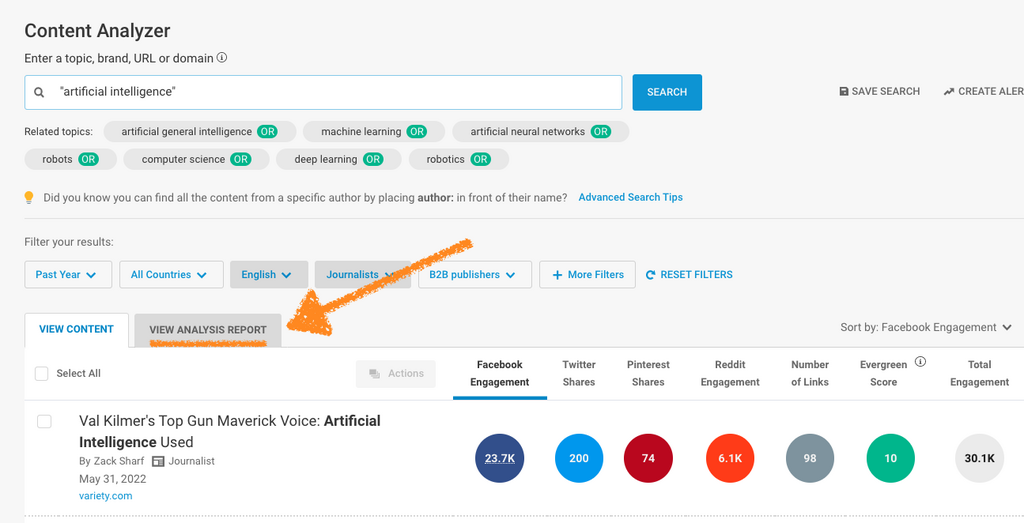
Task: Expand the All Countries filter
Action: pyautogui.click(x=169, y=275)
